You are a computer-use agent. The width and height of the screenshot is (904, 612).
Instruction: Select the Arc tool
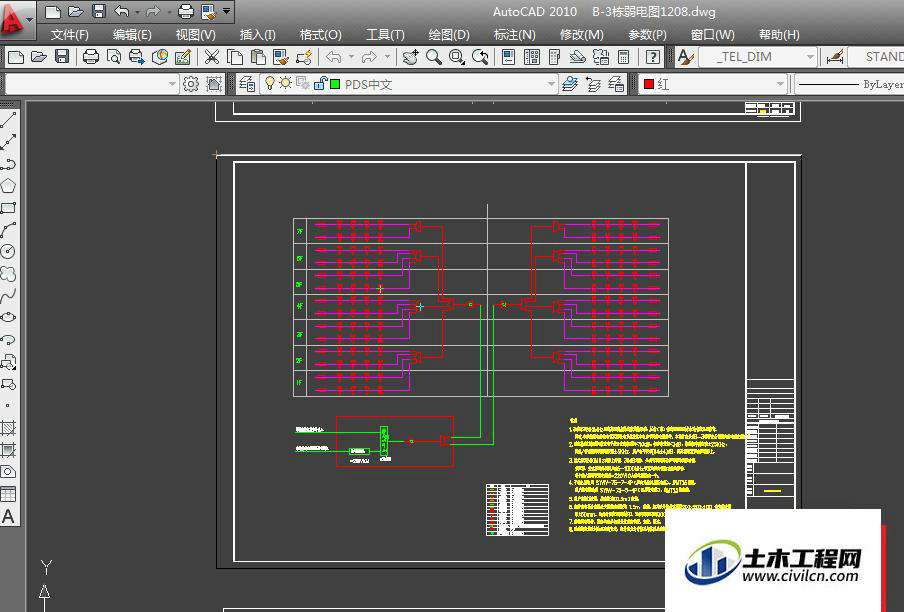(x=8, y=230)
